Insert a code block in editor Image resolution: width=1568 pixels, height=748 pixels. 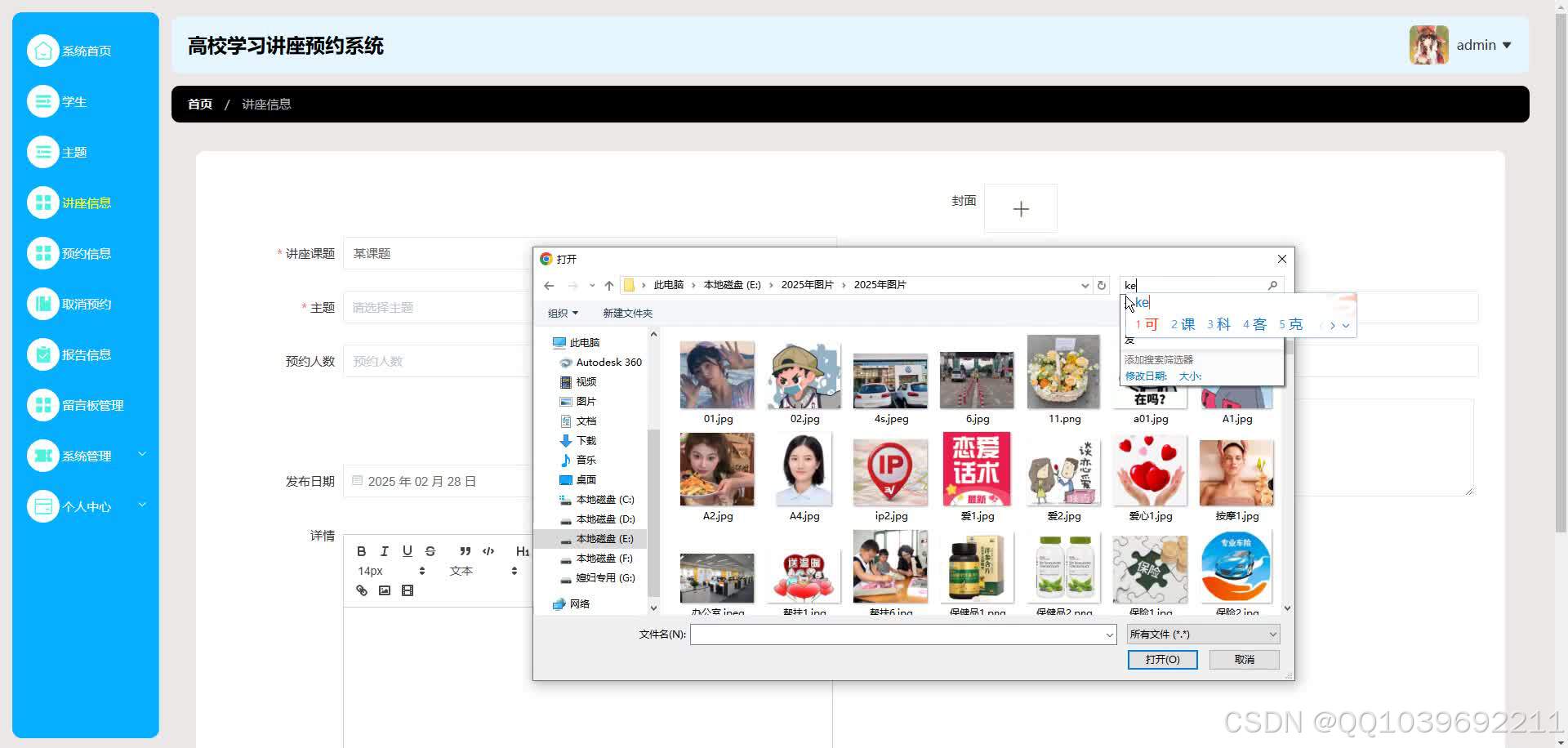click(488, 551)
